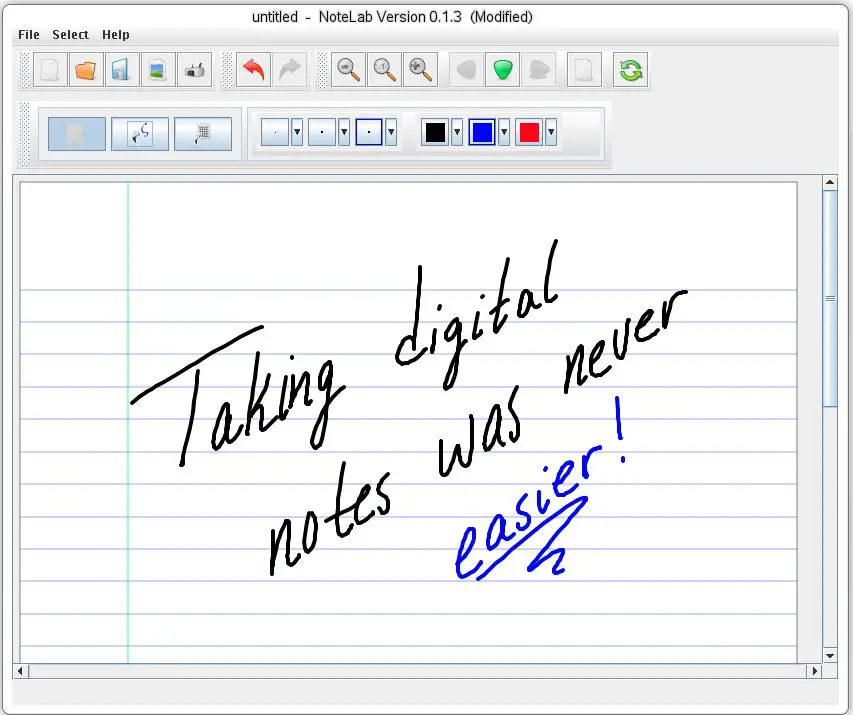
Task: Open dropdown next to red color
Action: coord(551,132)
